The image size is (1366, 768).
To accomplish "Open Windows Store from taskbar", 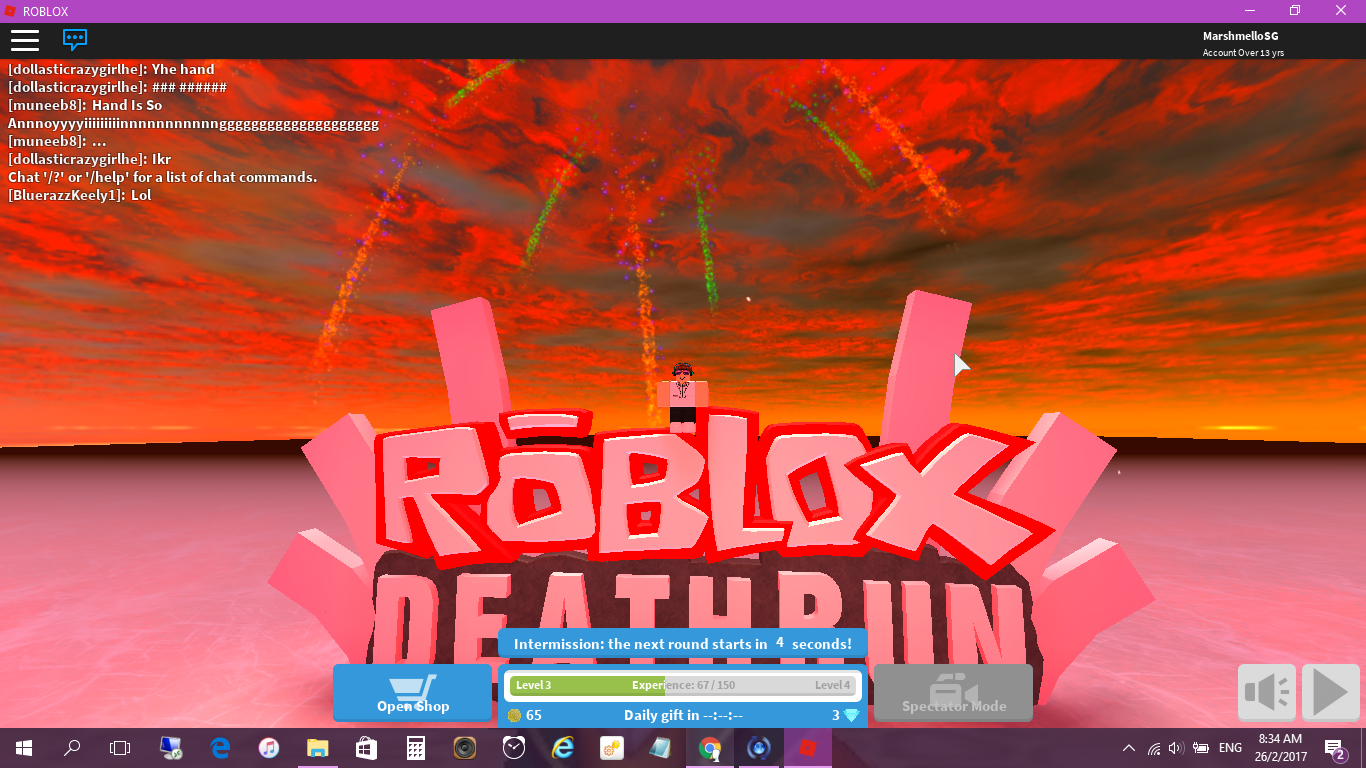I will click(x=367, y=748).
